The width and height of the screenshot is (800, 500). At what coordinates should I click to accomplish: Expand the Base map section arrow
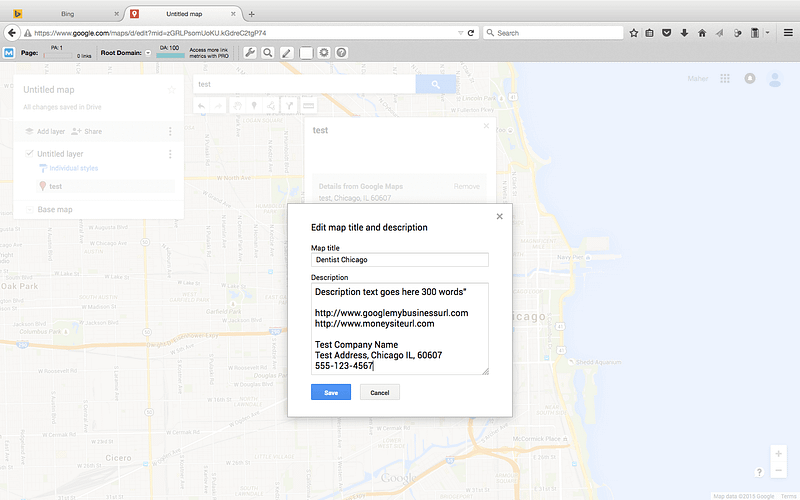(29, 209)
